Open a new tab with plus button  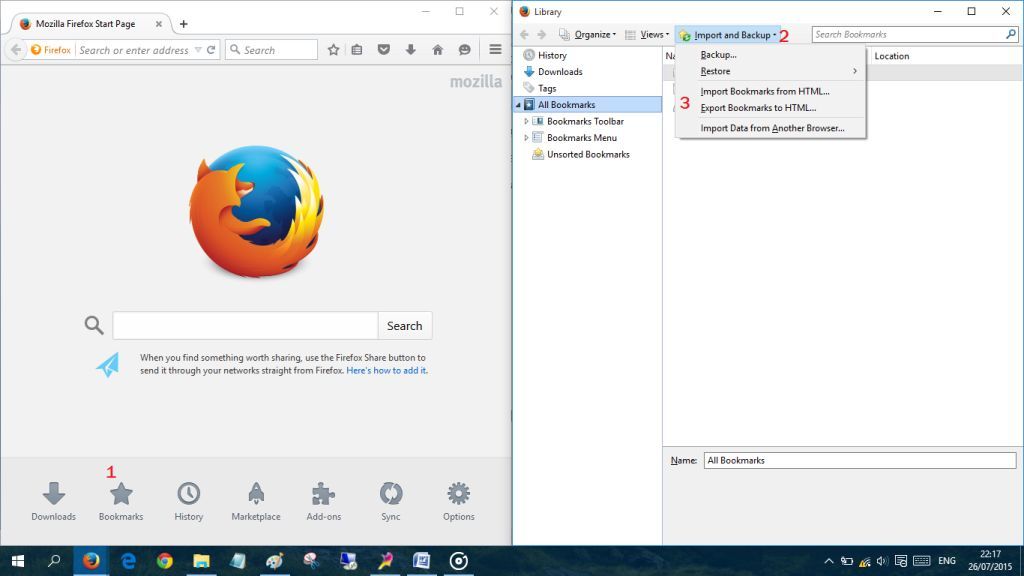pyautogui.click(x=184, y=24)
